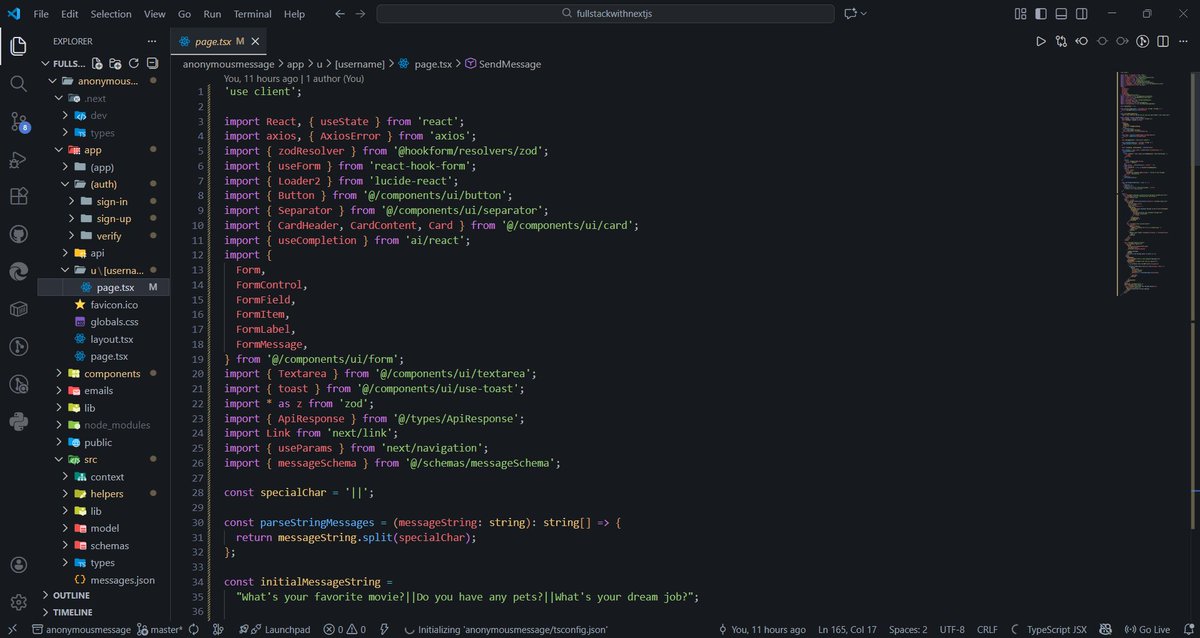Click notifications bell in status bar
This screenshot has width=1200, height=638.
click(x=1190, y=629)
